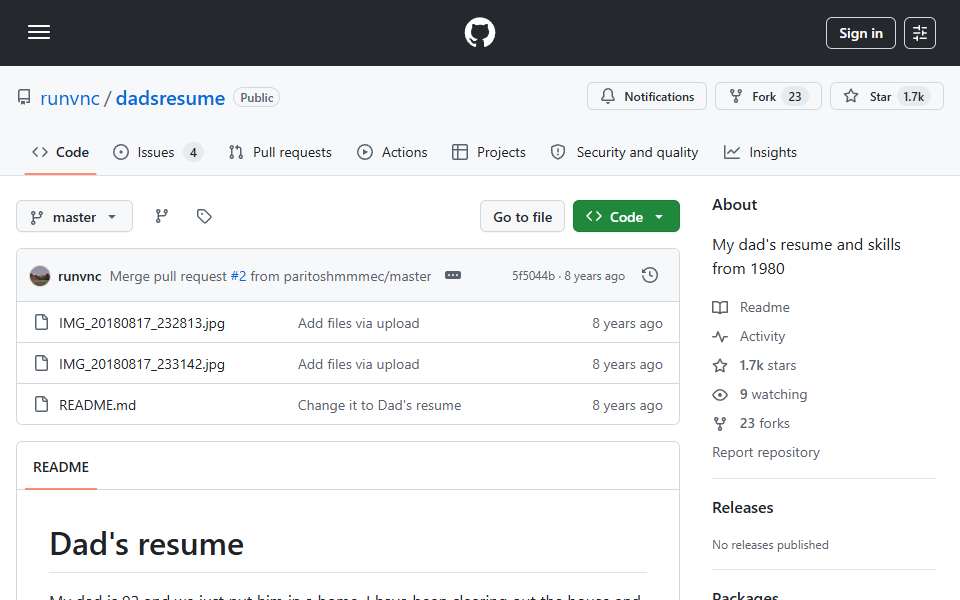This screenshot has height=600, width=960.
Task: Open dadsresume repository link
Action: coord(170,98)
